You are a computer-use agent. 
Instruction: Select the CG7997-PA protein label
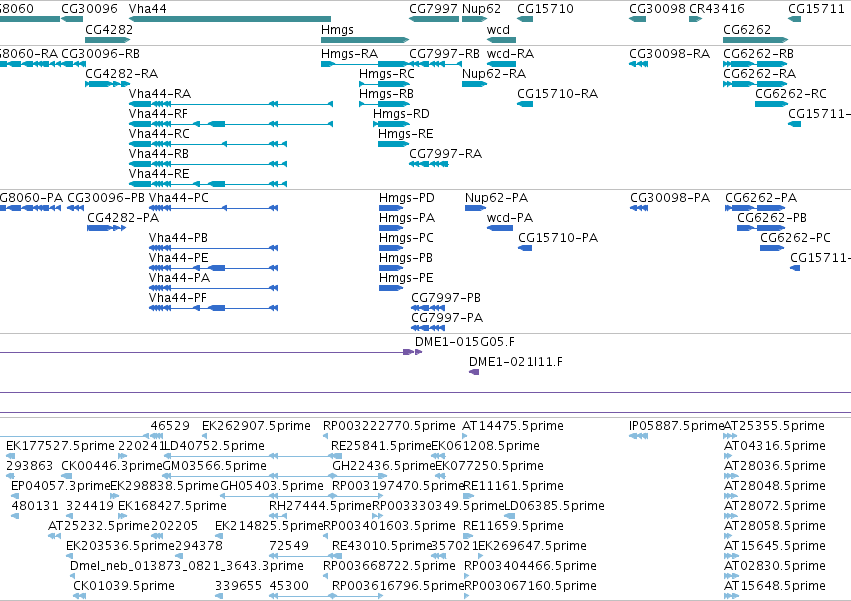point(447,319)
